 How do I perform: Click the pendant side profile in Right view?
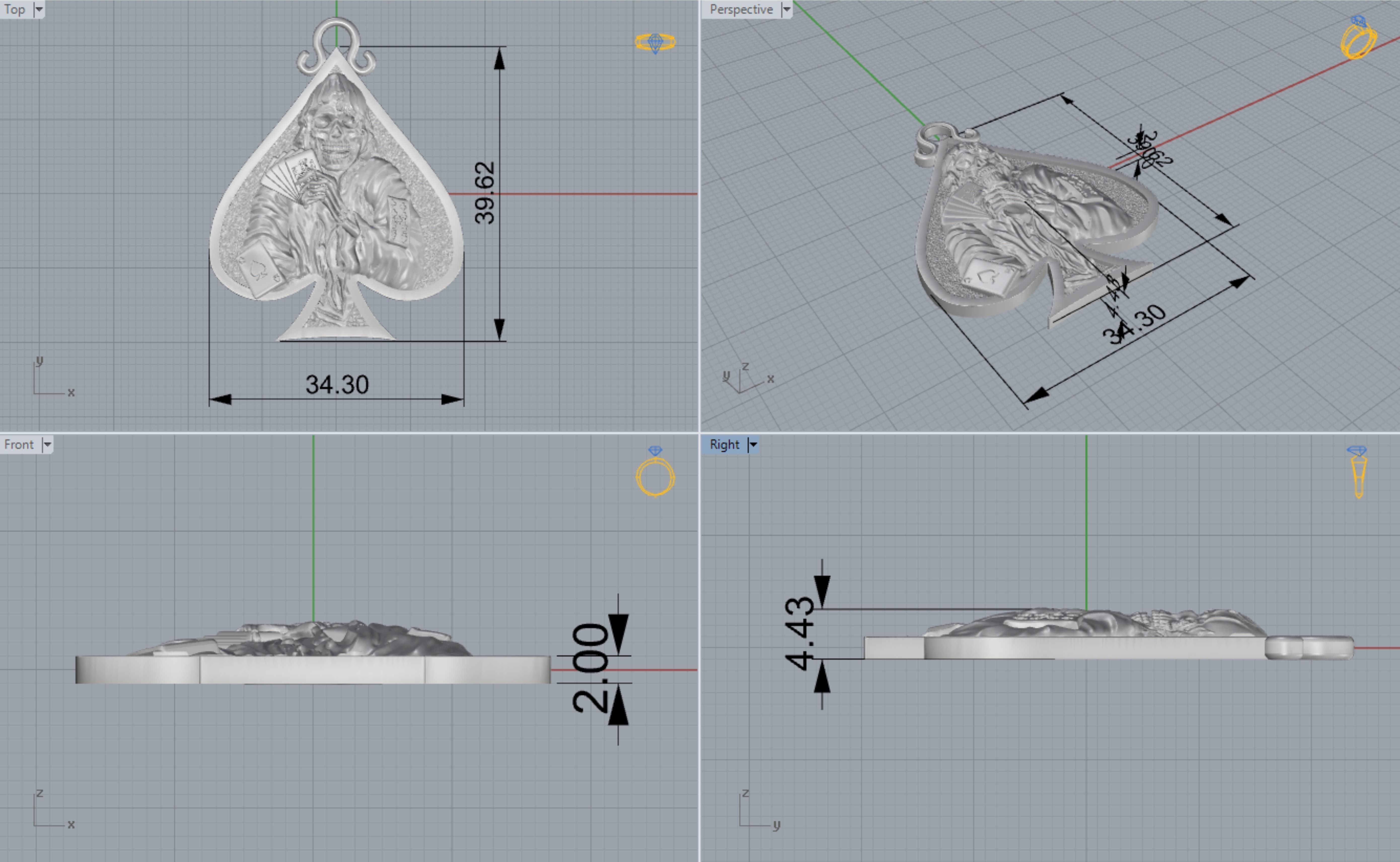[1109, 634]
